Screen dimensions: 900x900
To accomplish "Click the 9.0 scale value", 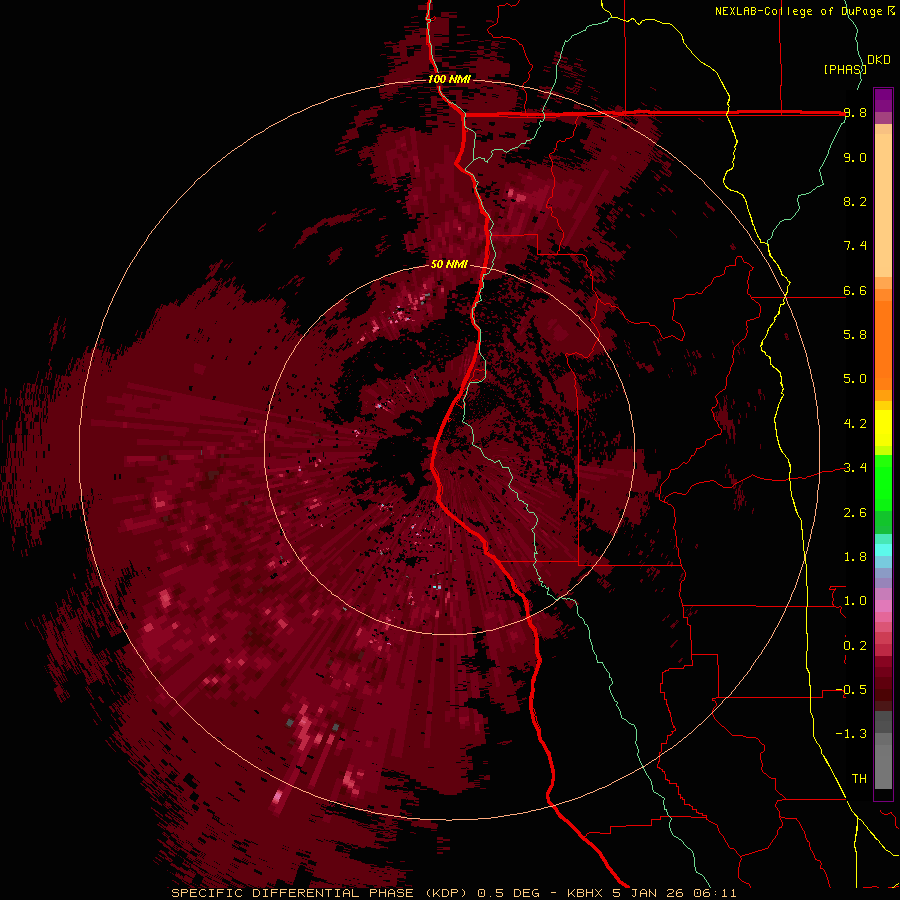I will (855, 157).
